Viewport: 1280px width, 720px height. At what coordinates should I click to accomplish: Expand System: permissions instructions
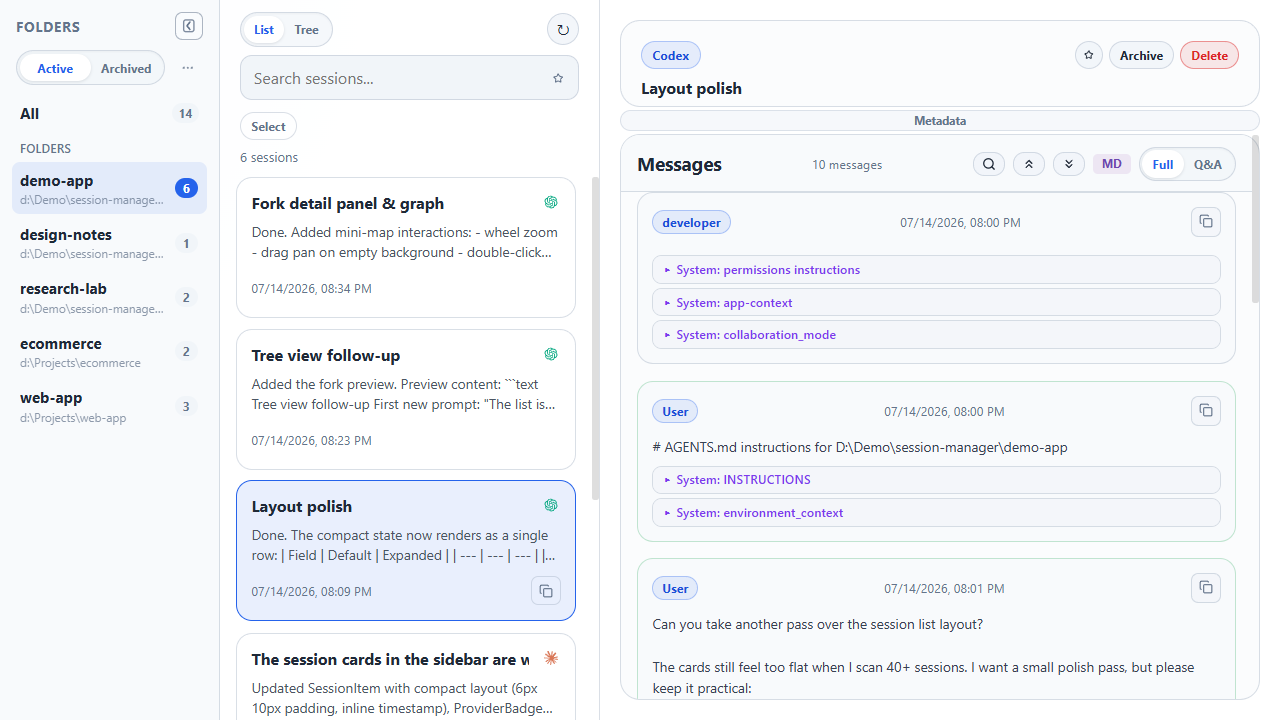936,270
